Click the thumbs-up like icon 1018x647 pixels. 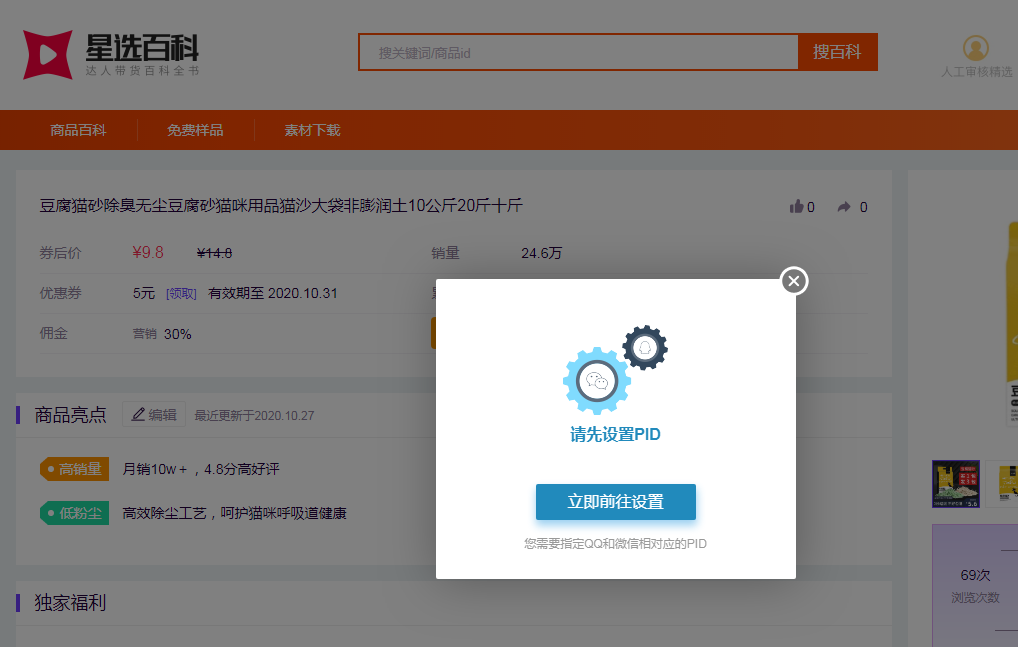point(797,207)
